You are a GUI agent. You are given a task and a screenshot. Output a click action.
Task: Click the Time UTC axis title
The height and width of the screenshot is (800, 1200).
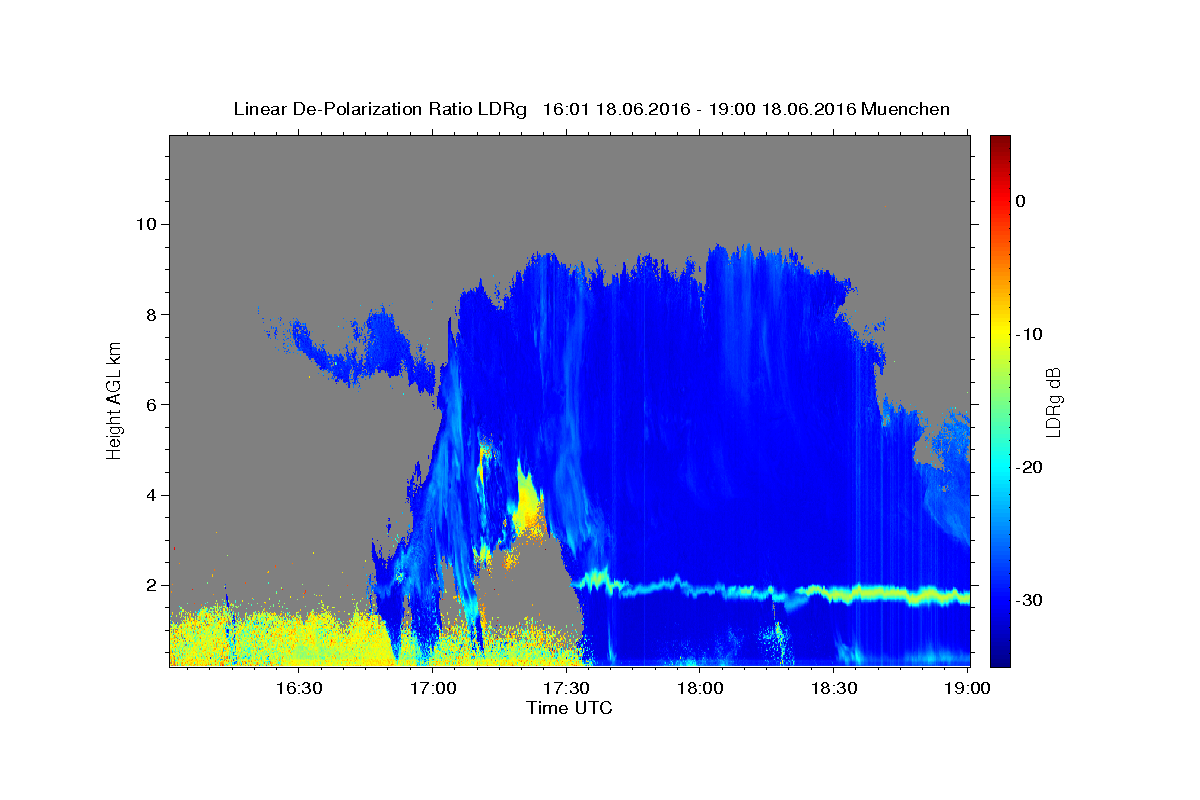[x=569, y=708]
